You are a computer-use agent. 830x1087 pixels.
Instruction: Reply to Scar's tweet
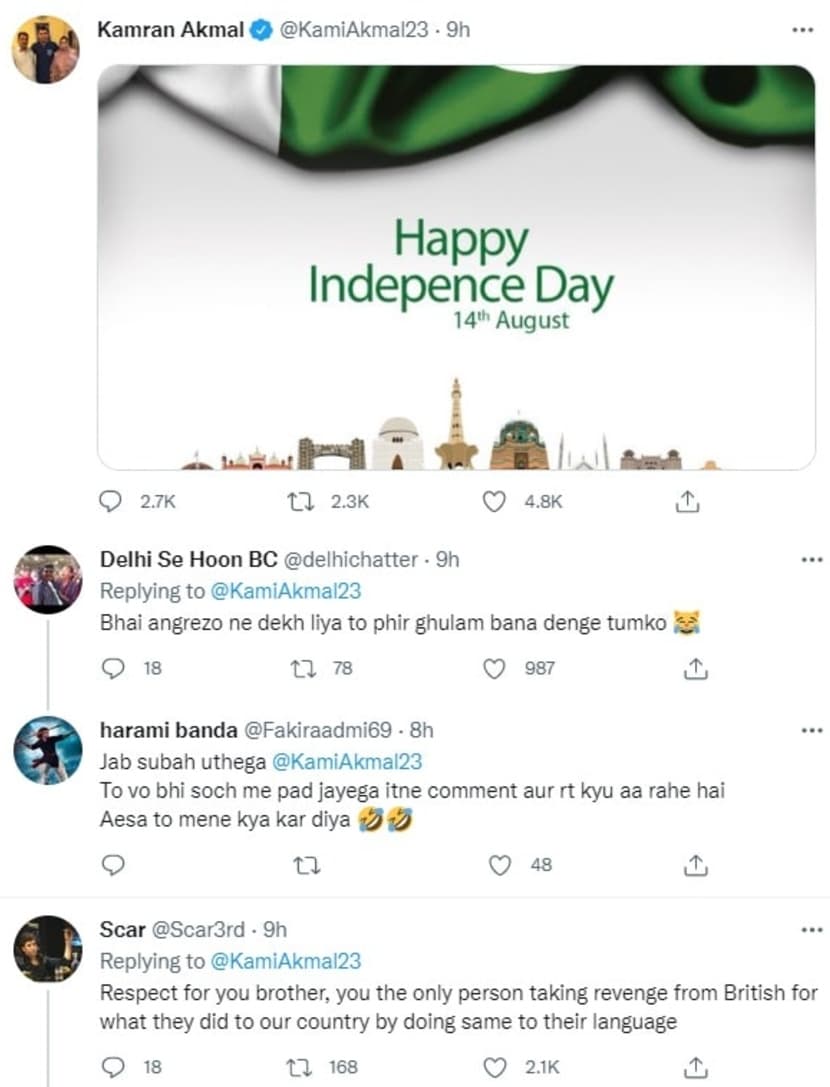[x=112, y=1067]
